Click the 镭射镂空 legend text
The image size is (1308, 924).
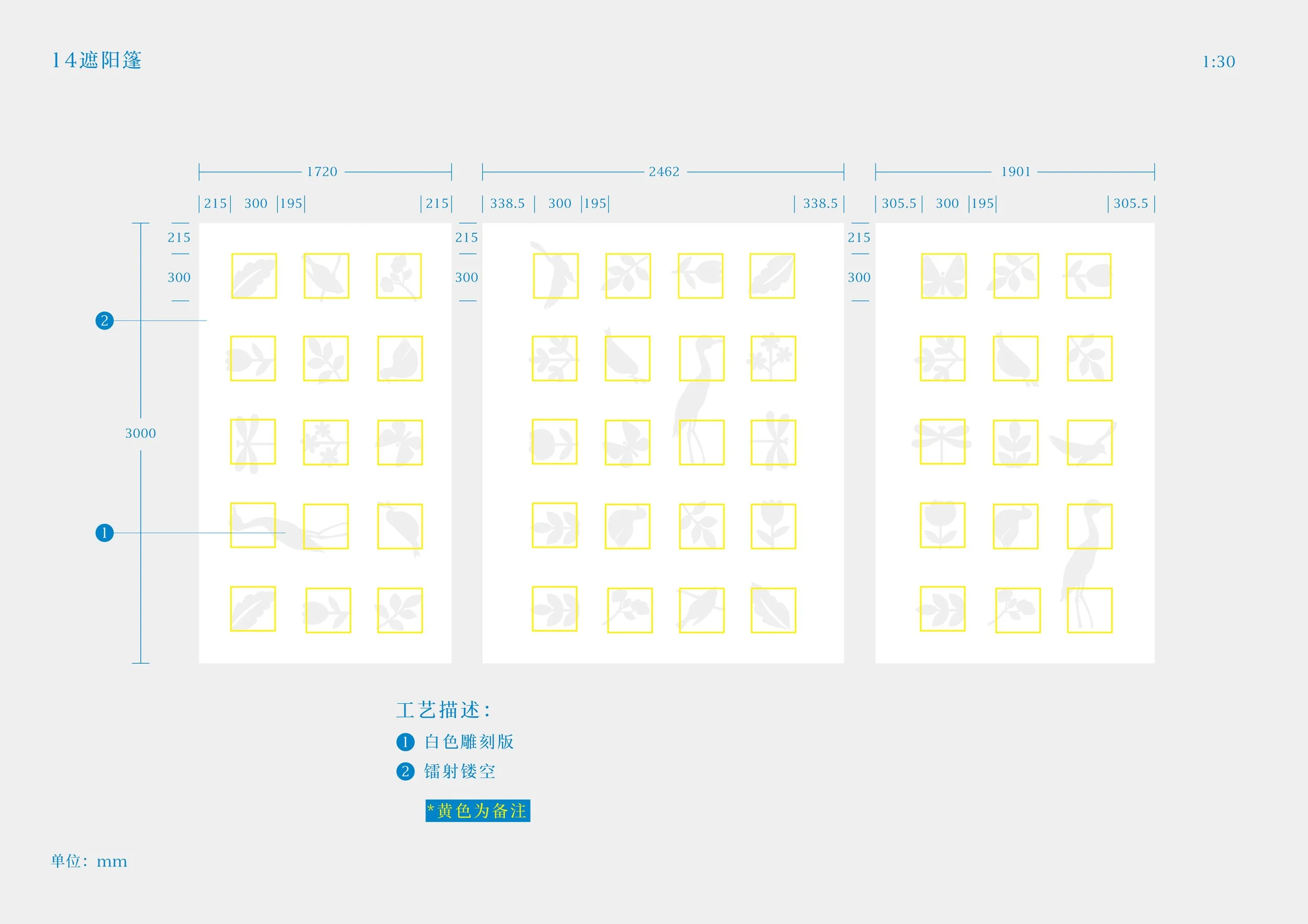[459, 771]
